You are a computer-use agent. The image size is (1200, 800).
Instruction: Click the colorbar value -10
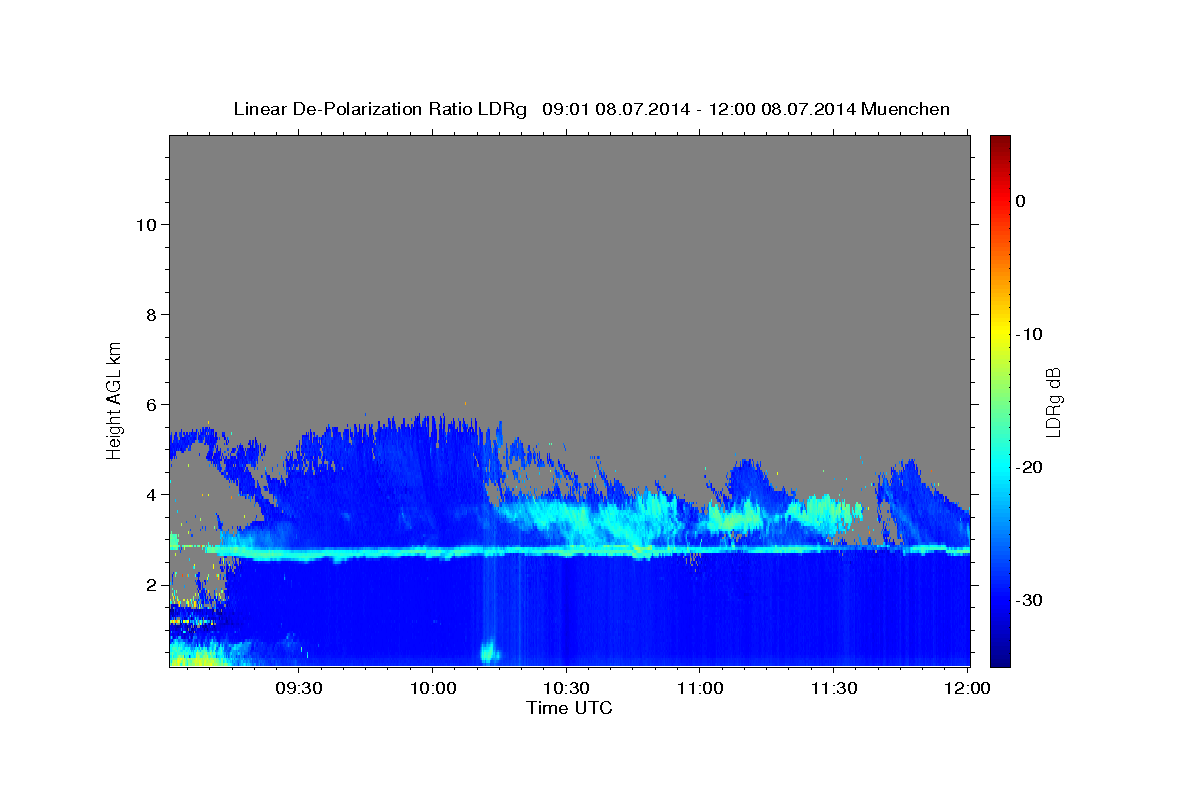pyautogui.click(x=1030, y=334)
